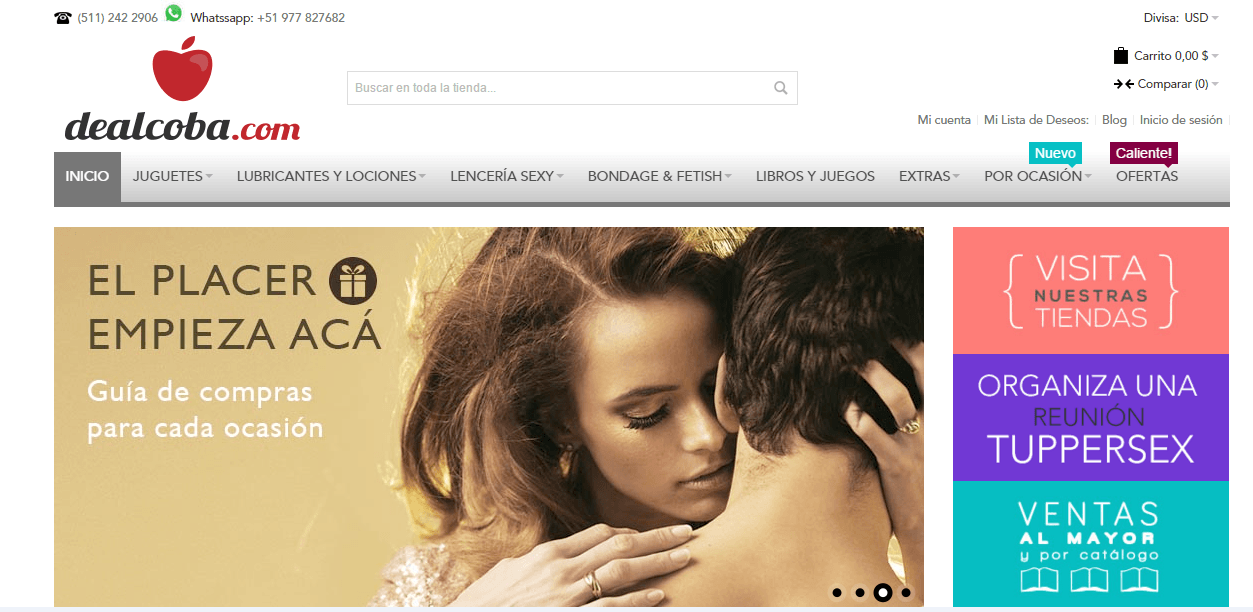Open the POR OCASIÓN menu
Viewport: 1253px width, 612px height.
(1038, 176)
